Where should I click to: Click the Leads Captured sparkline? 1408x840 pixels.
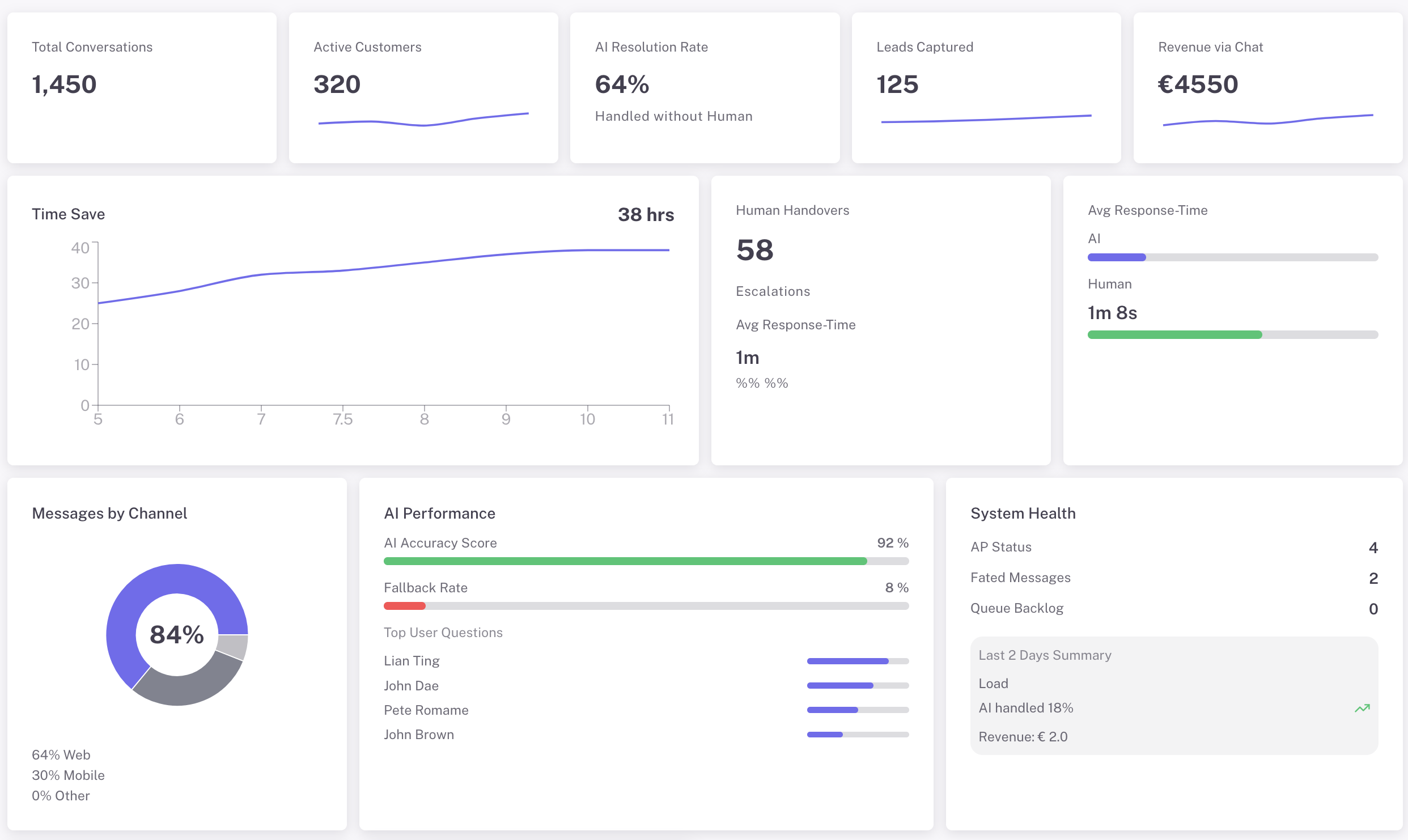click(x=986, y=119)
